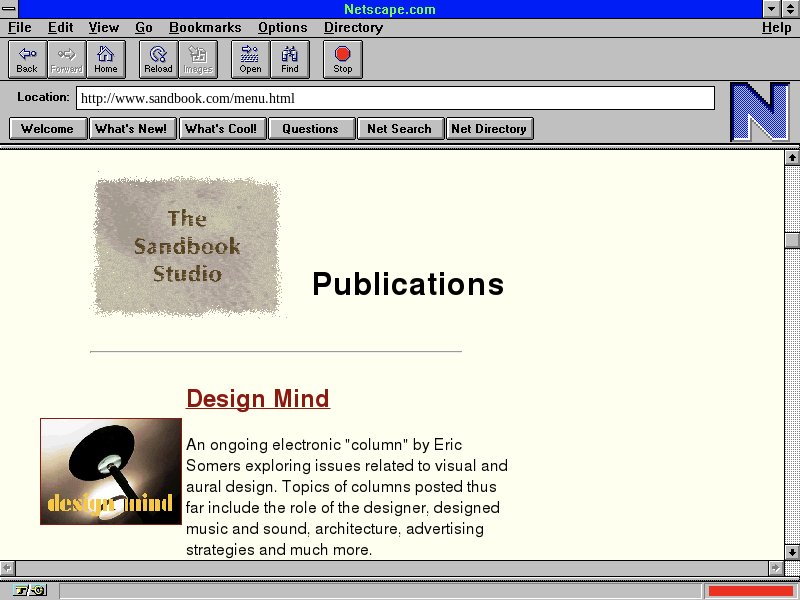The width and height of the screenshot is (800, 600).
Task: Open the Bookmarks menu
Action: pyautogui.click(x=204, y=28)
